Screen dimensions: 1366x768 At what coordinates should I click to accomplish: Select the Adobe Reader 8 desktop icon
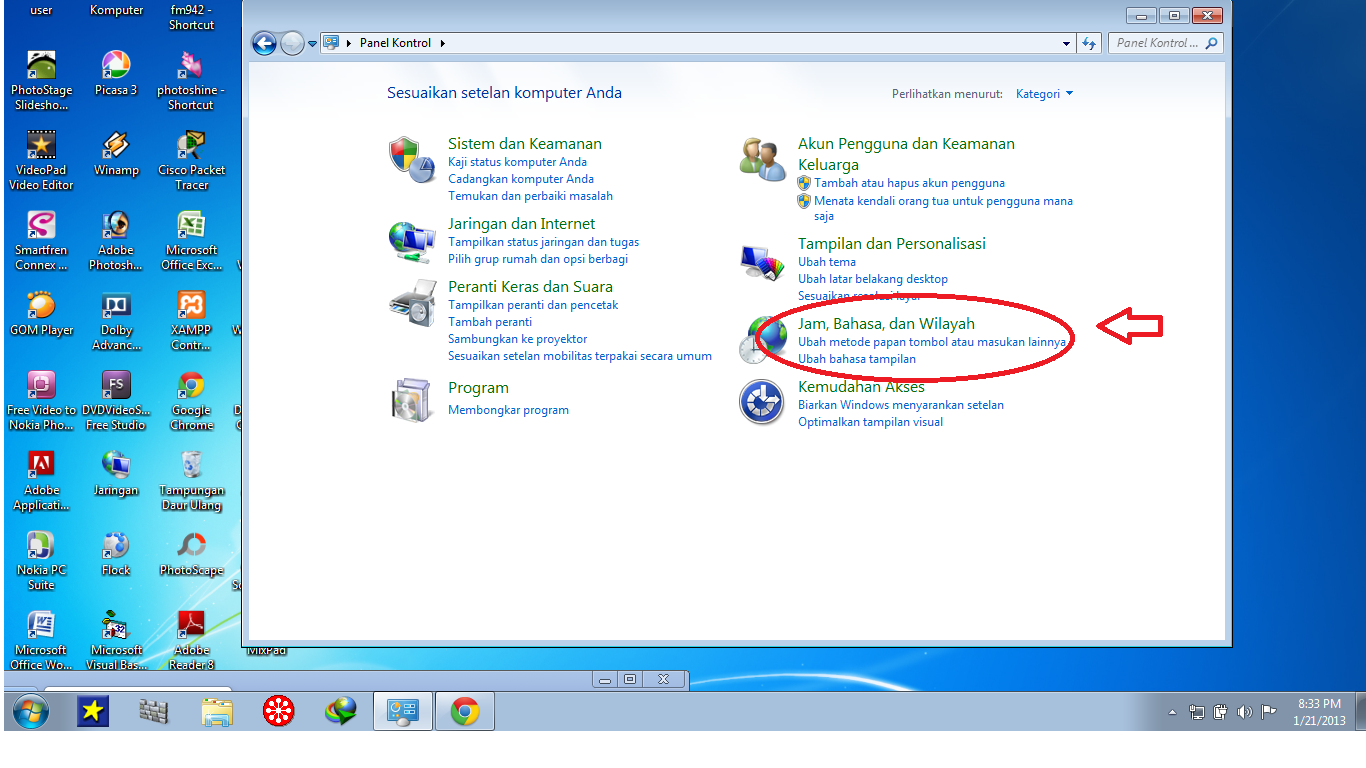(x=192, y=640)
